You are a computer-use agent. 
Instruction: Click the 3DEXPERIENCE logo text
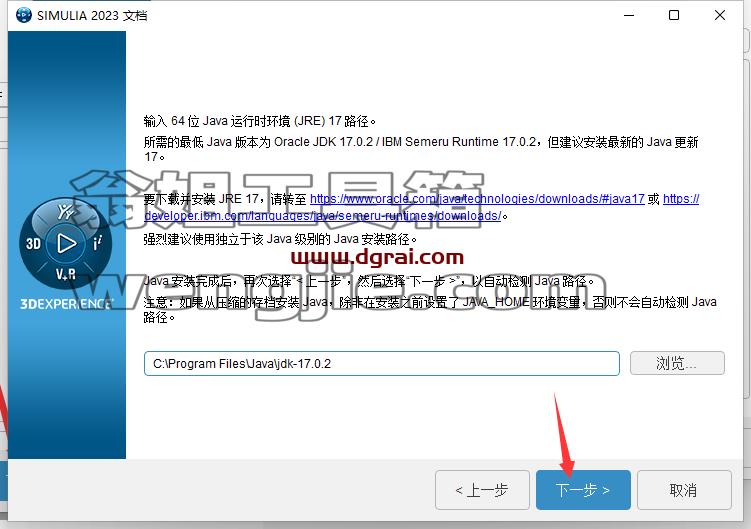pyautogui.click(x=67, y=304)
